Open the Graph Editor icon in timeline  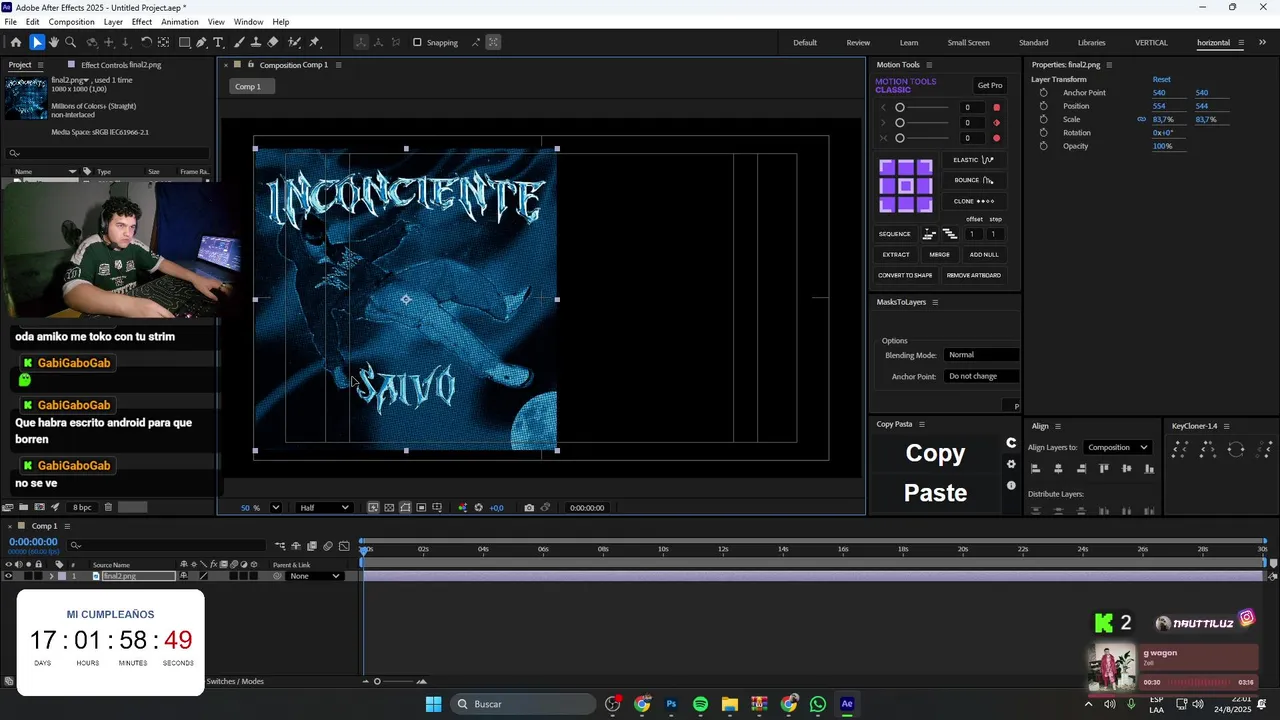click(344, 546)
